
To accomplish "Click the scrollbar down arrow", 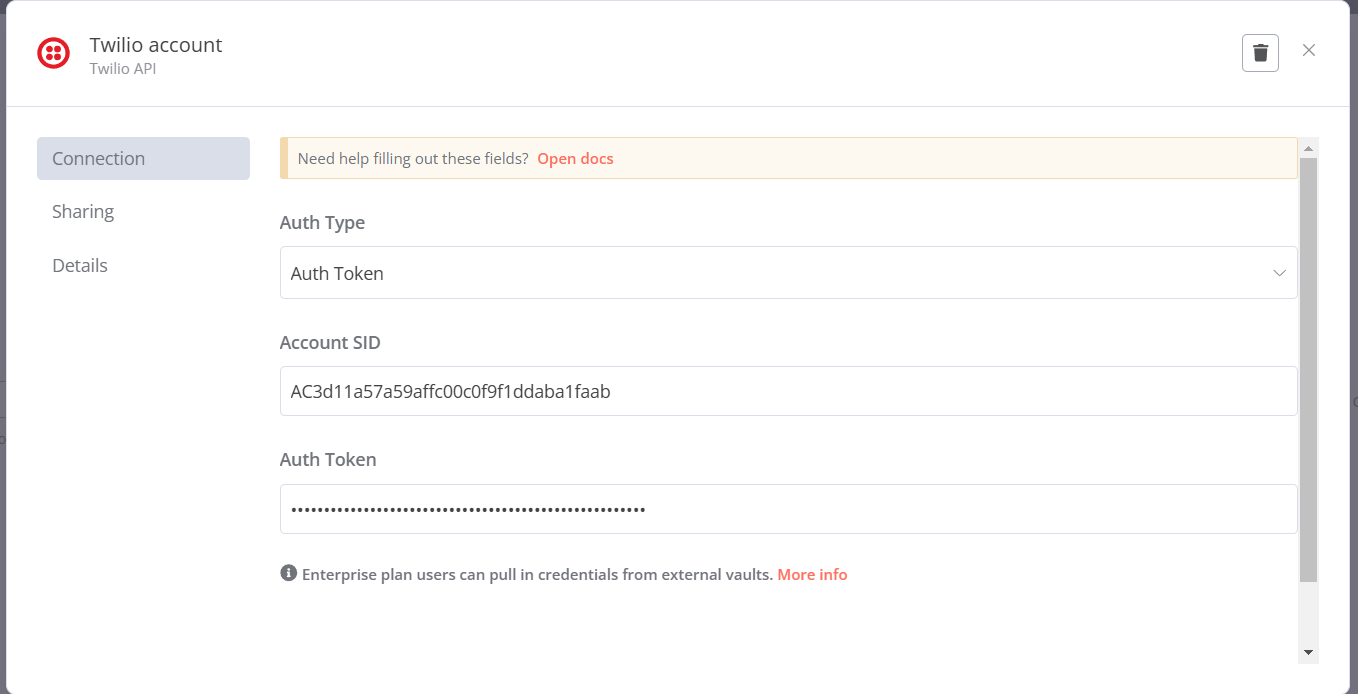I will point(1308,652).
